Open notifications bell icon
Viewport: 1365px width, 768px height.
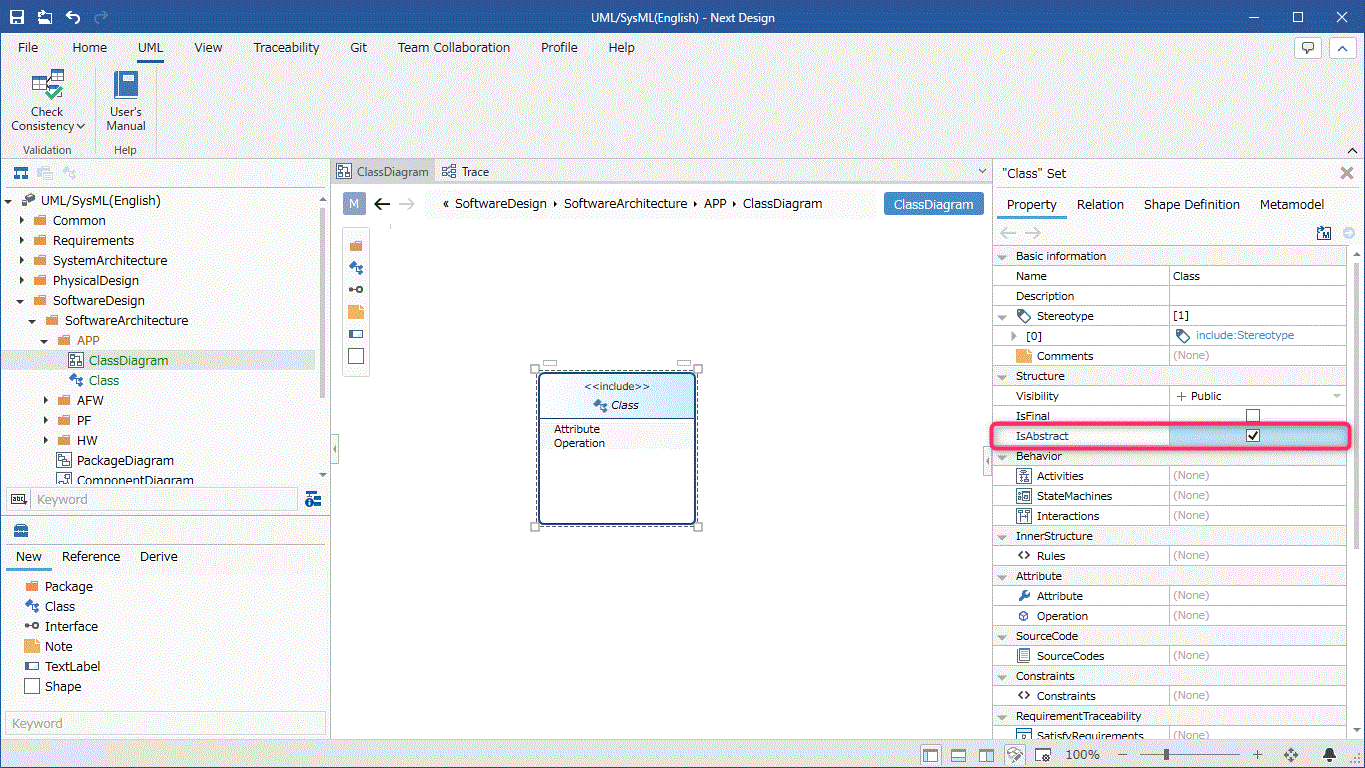pyautogui.click(x=1330, y=755)
